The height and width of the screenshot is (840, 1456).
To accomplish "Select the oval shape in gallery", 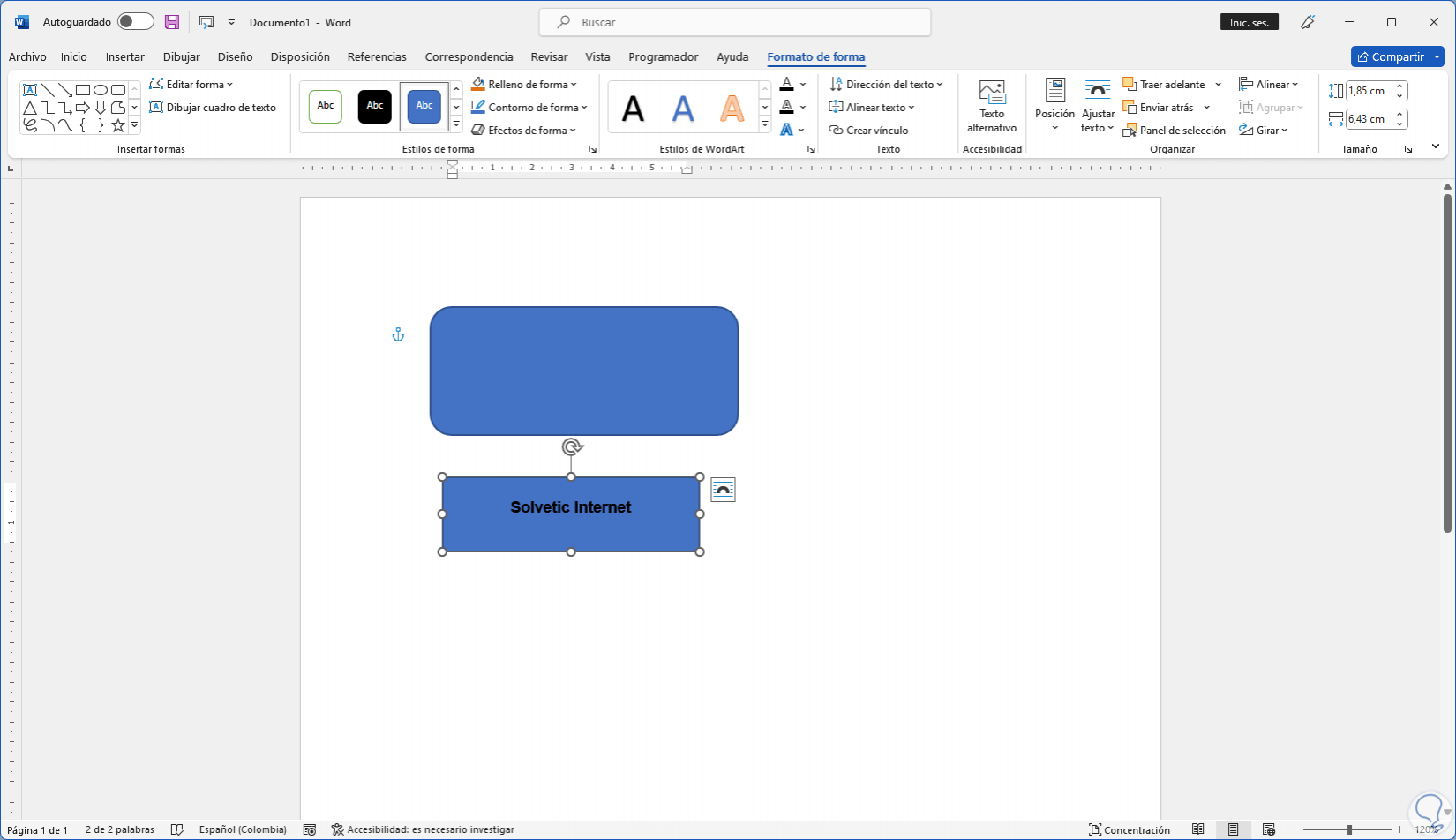I will coord(101,90).
